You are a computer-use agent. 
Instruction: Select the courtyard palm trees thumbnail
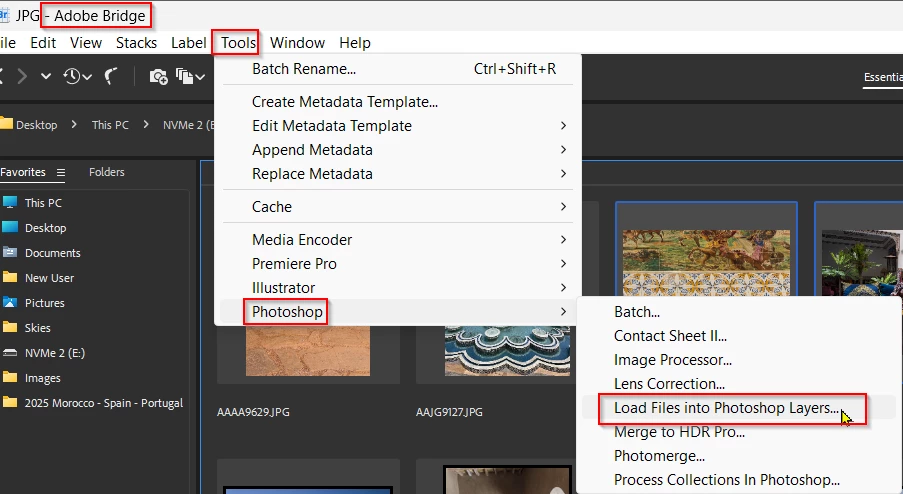(862, 263)
